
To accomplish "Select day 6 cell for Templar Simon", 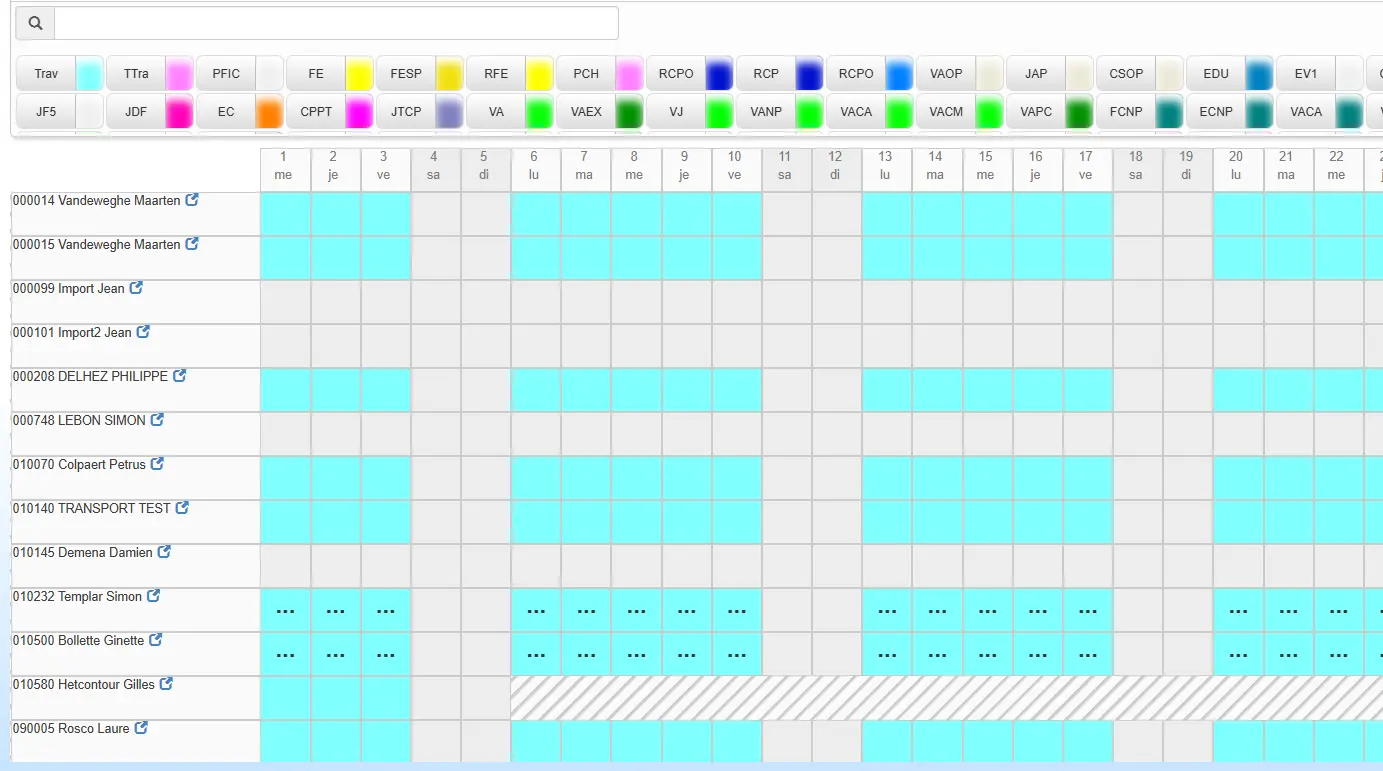I will coord(536,610).
